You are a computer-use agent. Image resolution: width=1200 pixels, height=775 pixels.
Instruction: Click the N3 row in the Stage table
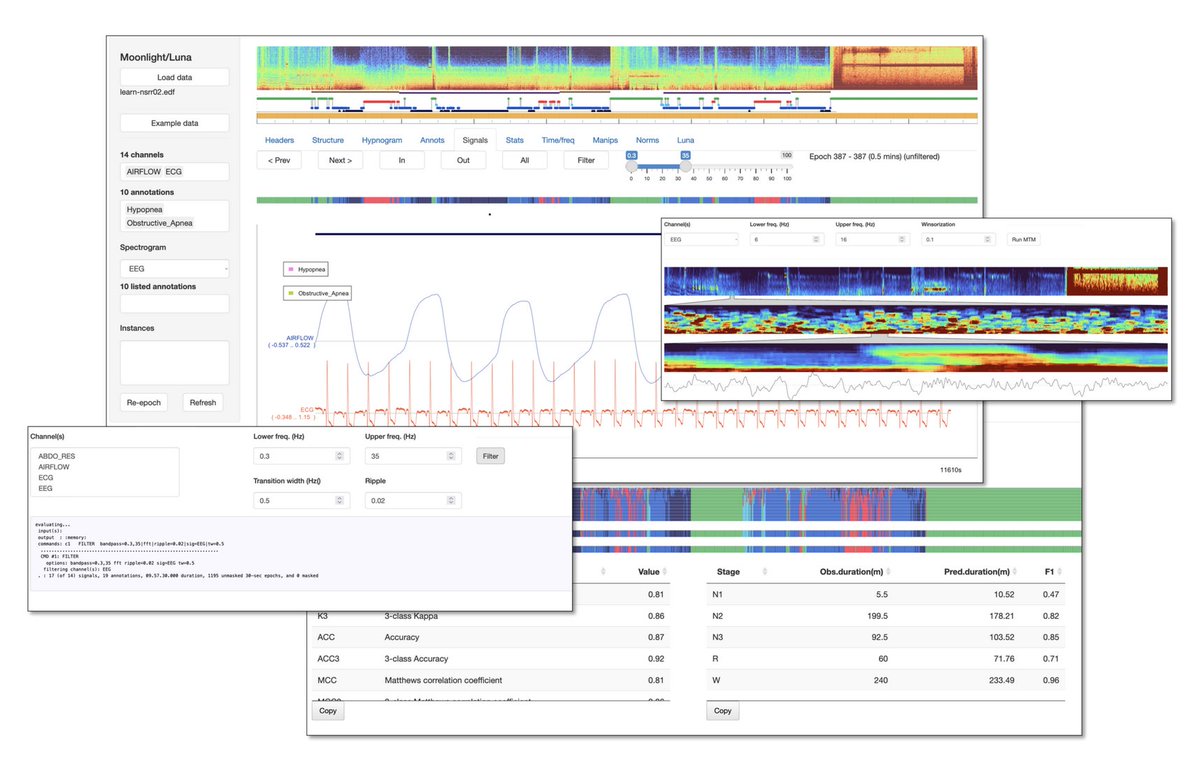pos(886,637)
